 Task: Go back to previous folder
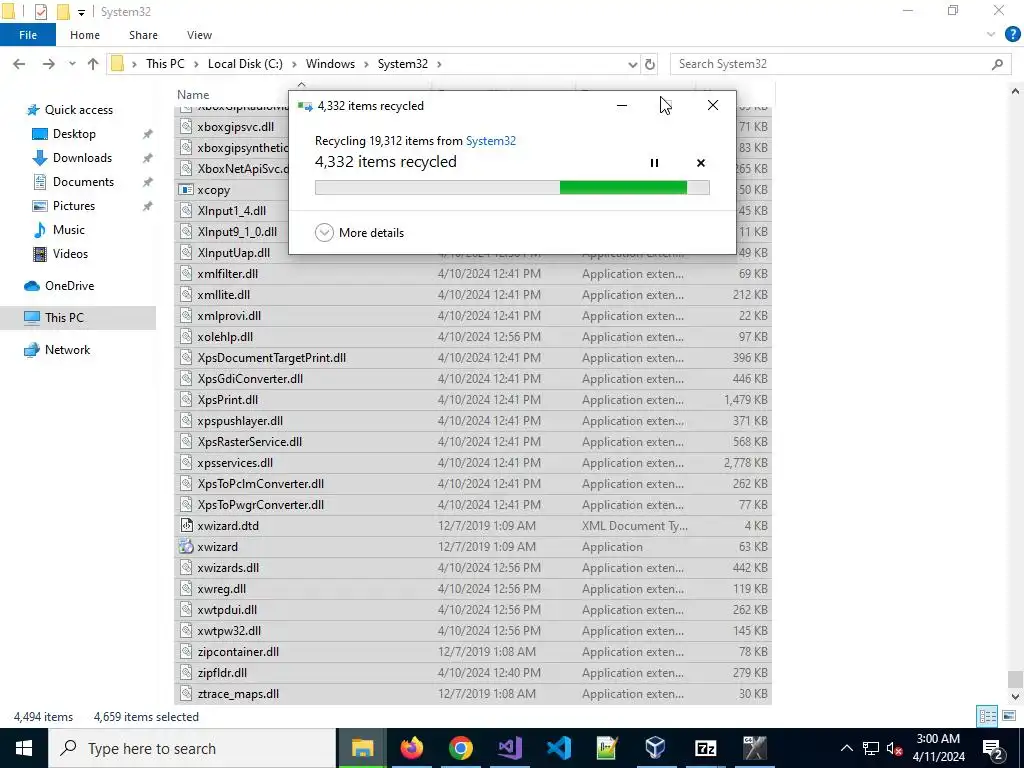[x=19, y=64]
